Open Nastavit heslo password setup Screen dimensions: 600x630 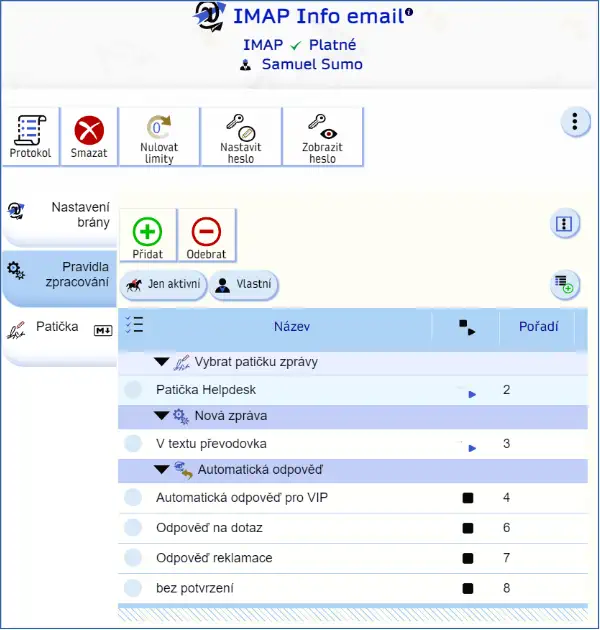pos(241,137)
